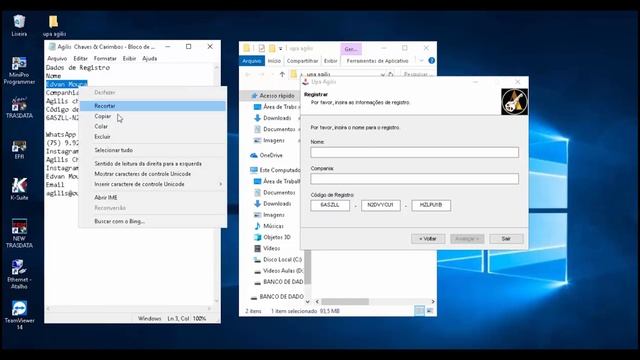Choose Sentido de leitura da direita option

click(x=153, y=163)
